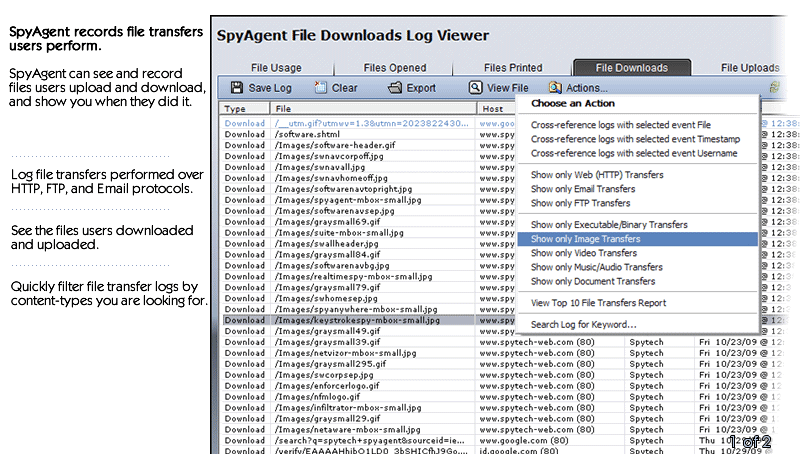Sort by the Host column header
The image size is (800, 454).
pos(496,108)
